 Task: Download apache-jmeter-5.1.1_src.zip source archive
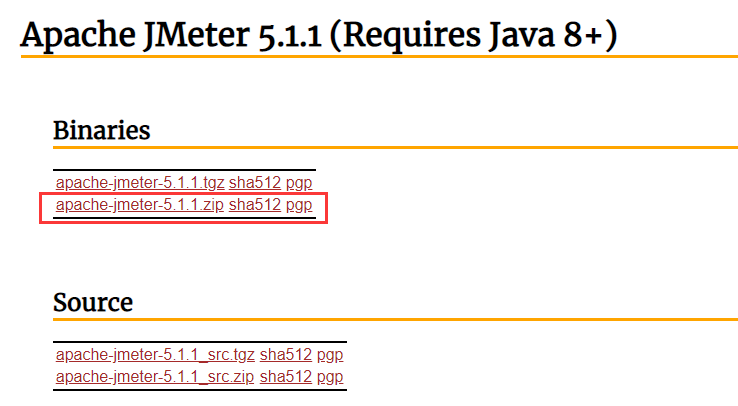click(155, 376)
